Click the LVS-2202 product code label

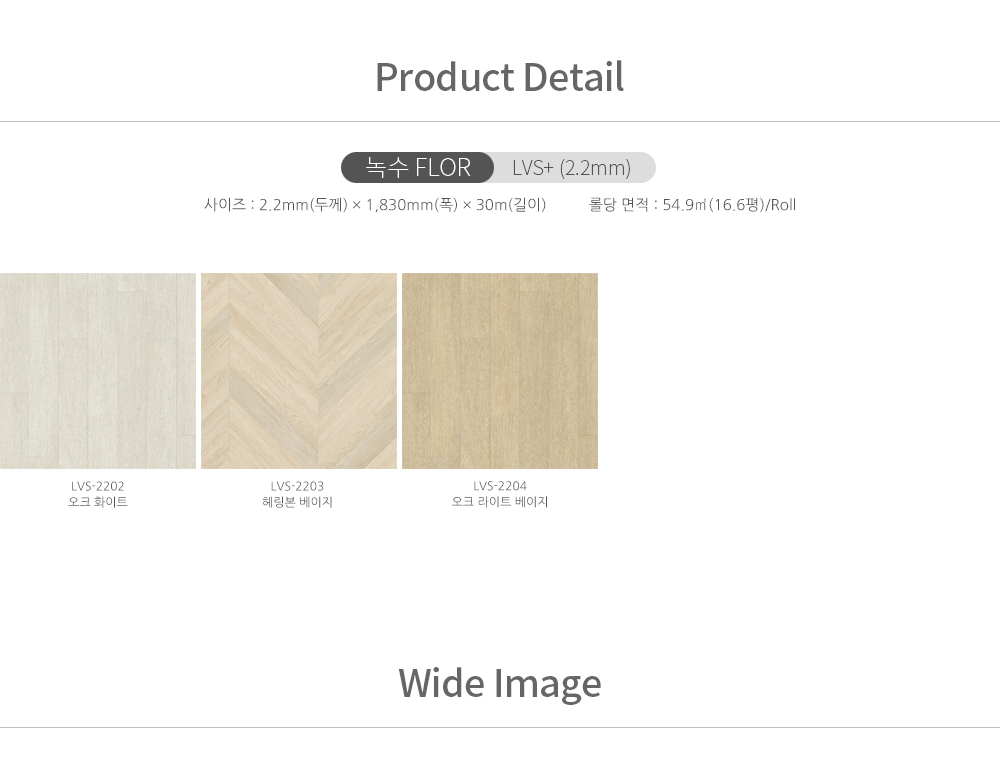tap(98, 486)
